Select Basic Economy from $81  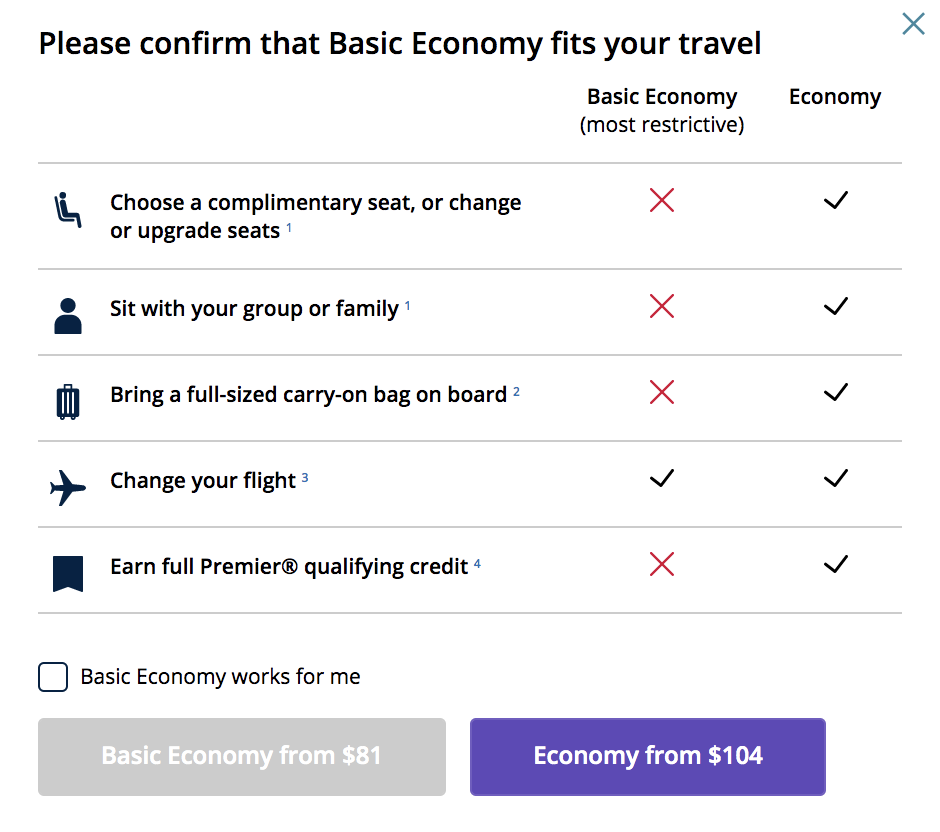coord(241,756)
